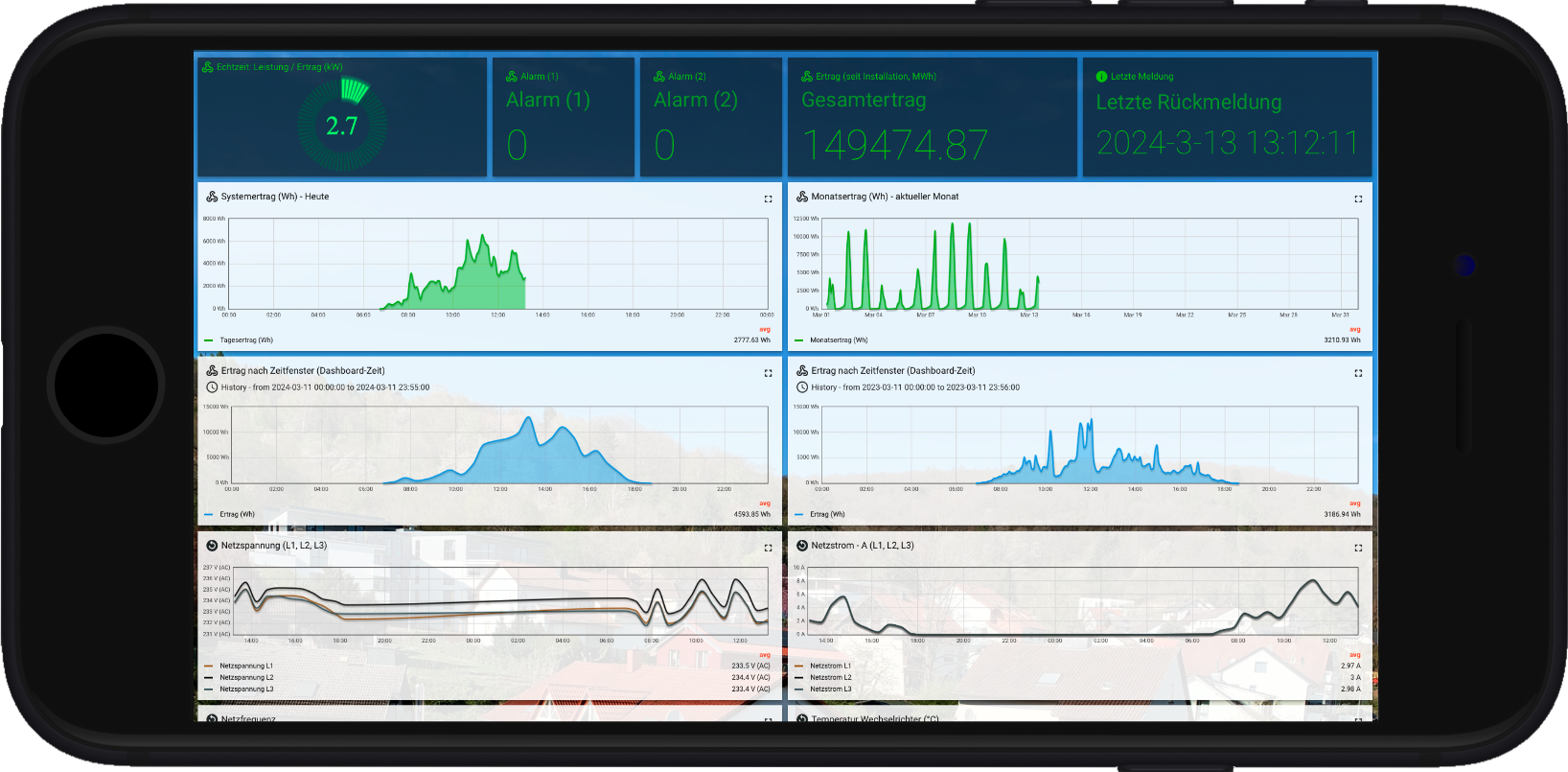The height and width of the screenshot is (772, 1568).
Task: Maximize Ertrag nach Zeitfenster 2024-03-11 widget
Action: (x=768, y=373)
